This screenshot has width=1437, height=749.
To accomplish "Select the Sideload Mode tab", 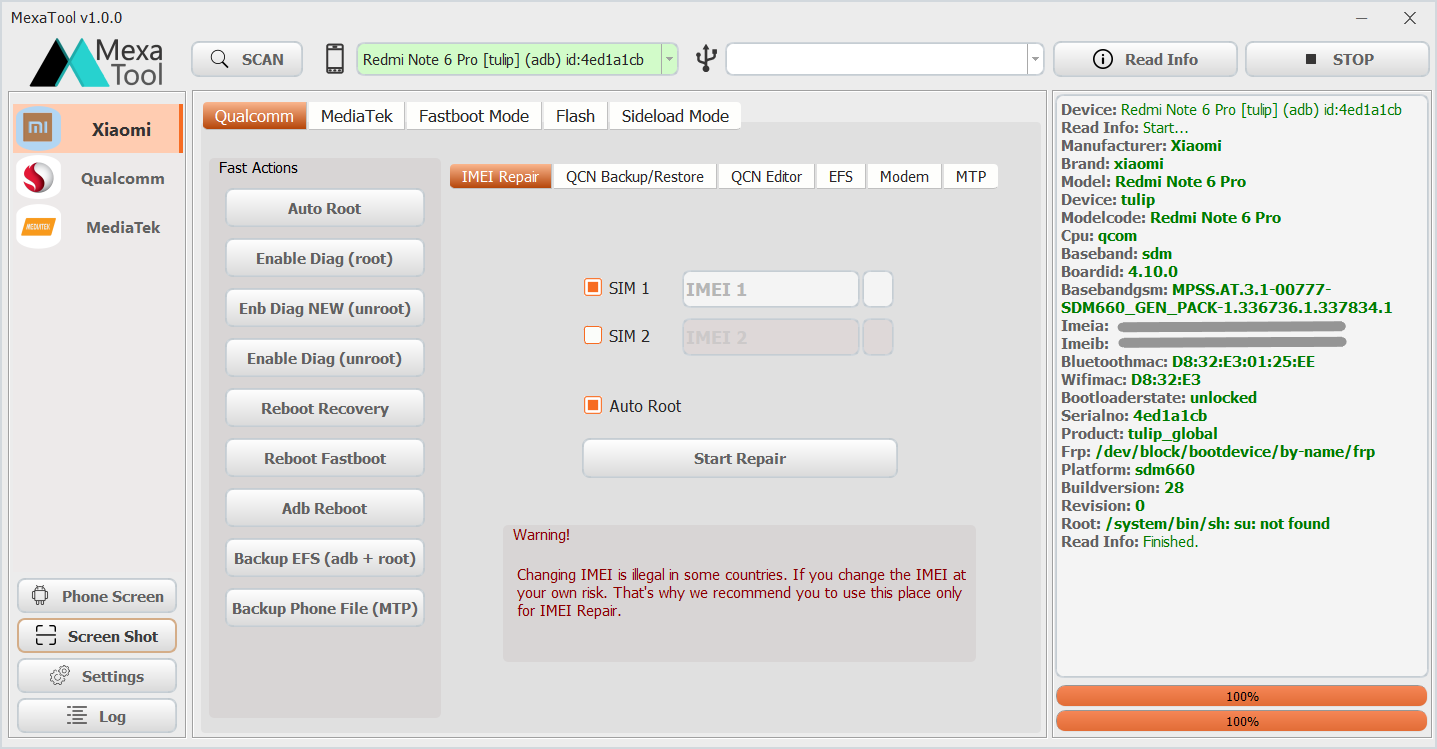I will click(x=675, y=116).
